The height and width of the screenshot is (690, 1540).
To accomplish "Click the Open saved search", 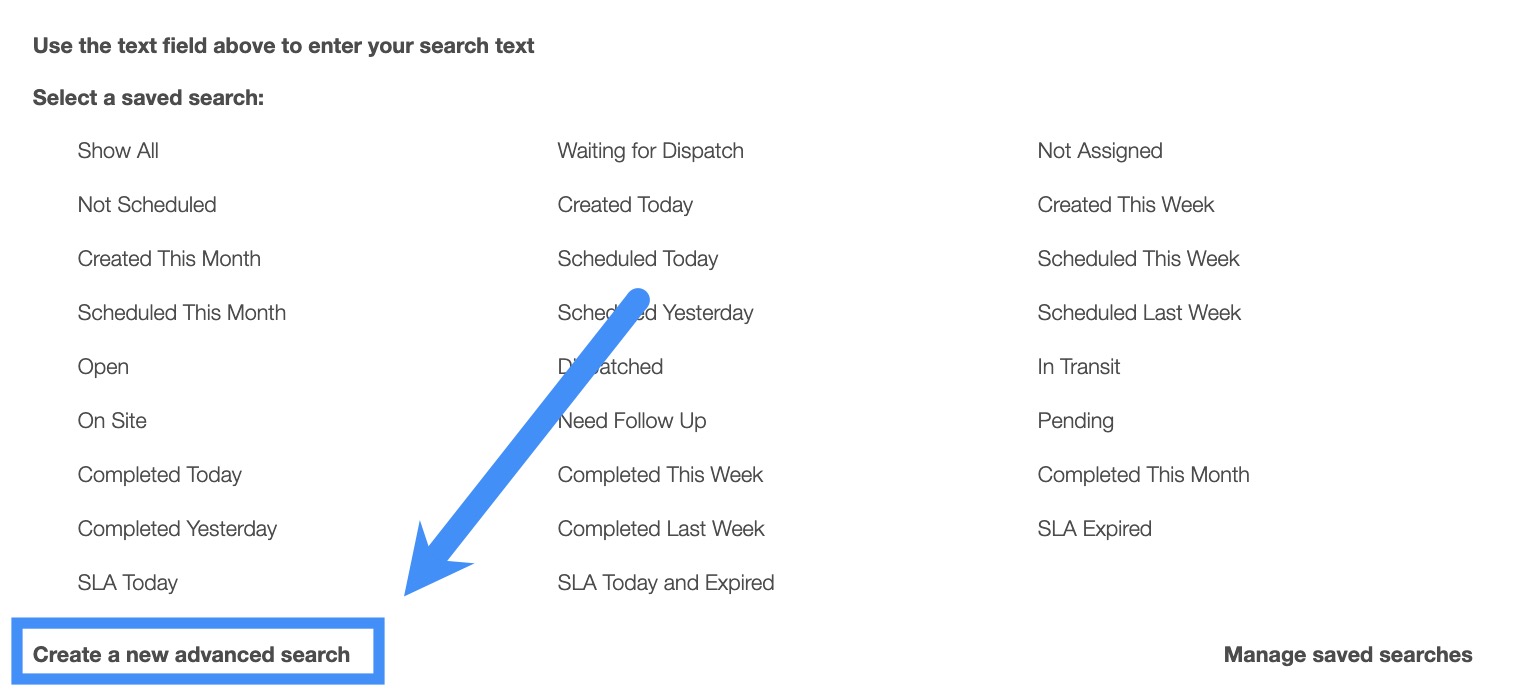I will point(103,367).
